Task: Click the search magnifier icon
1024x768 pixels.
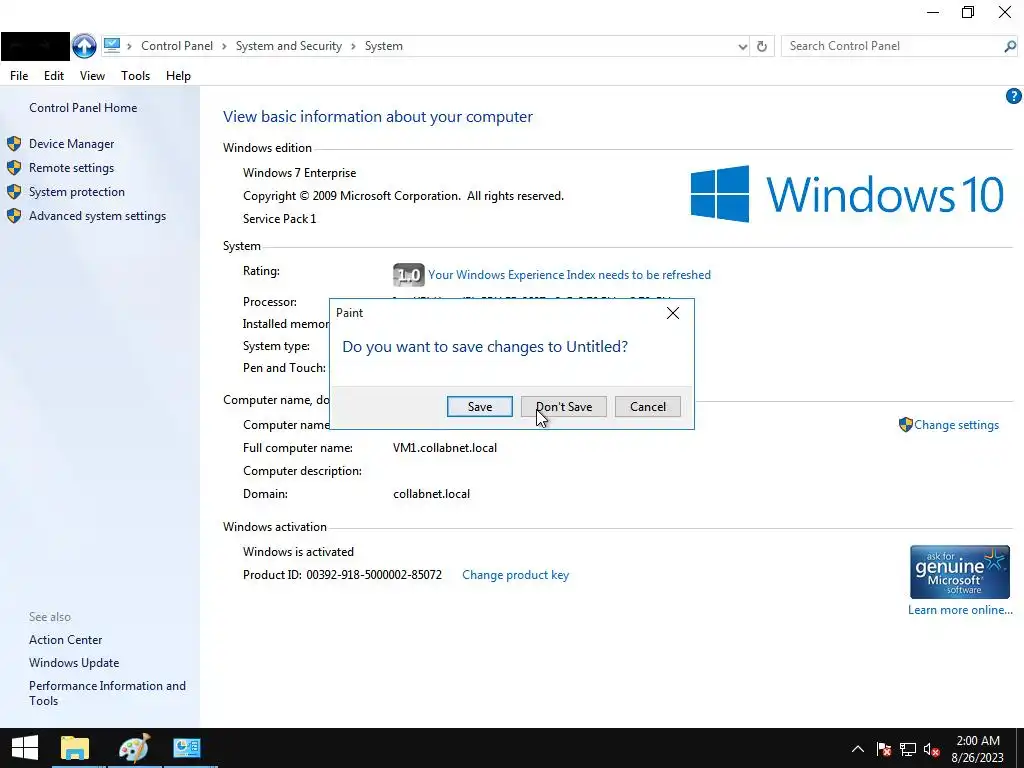Action: pyautogui.click(x=1010, y=46)
